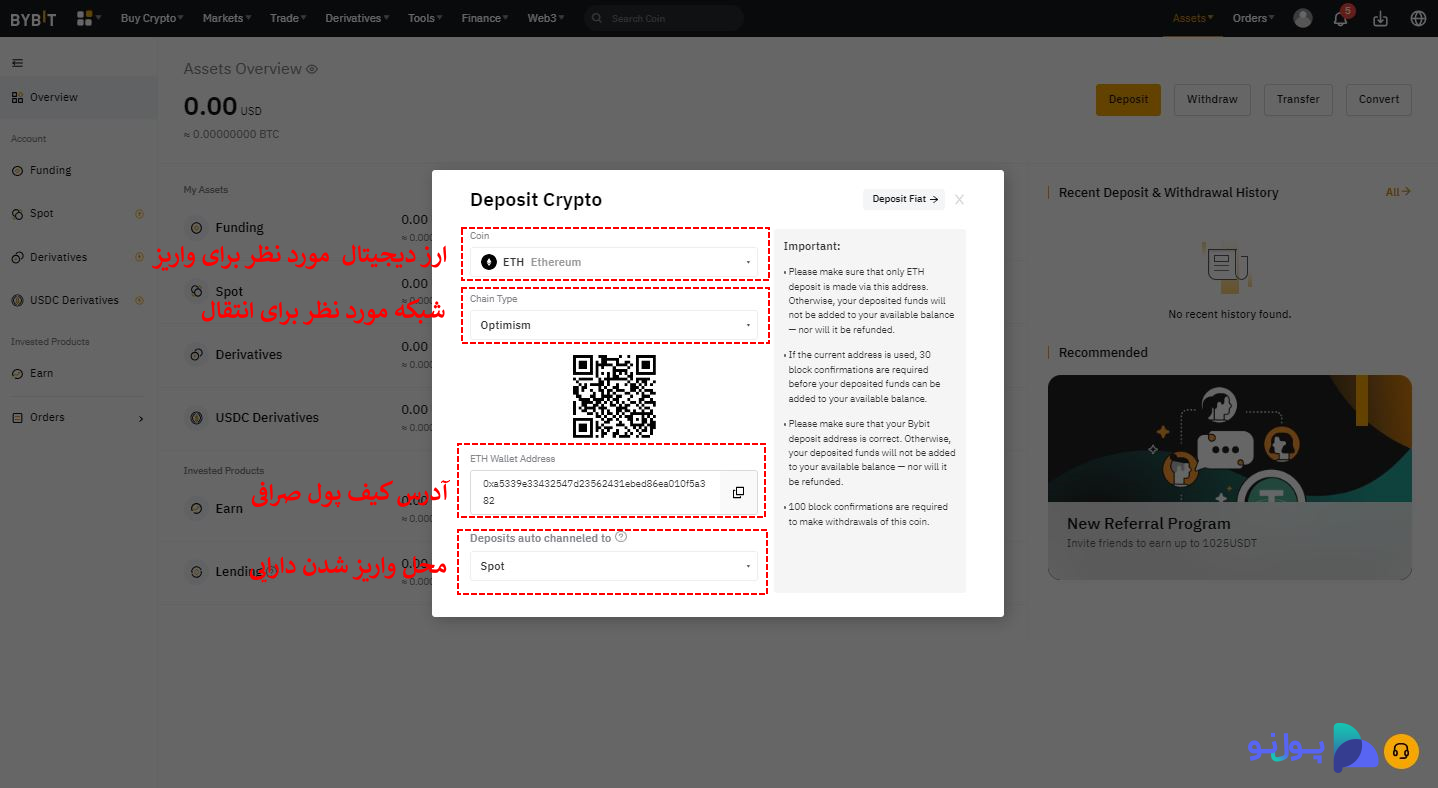The width and height of the screenshot is (1438, 788).
Task: Click the download app icon
Action: click(1380, 18)
